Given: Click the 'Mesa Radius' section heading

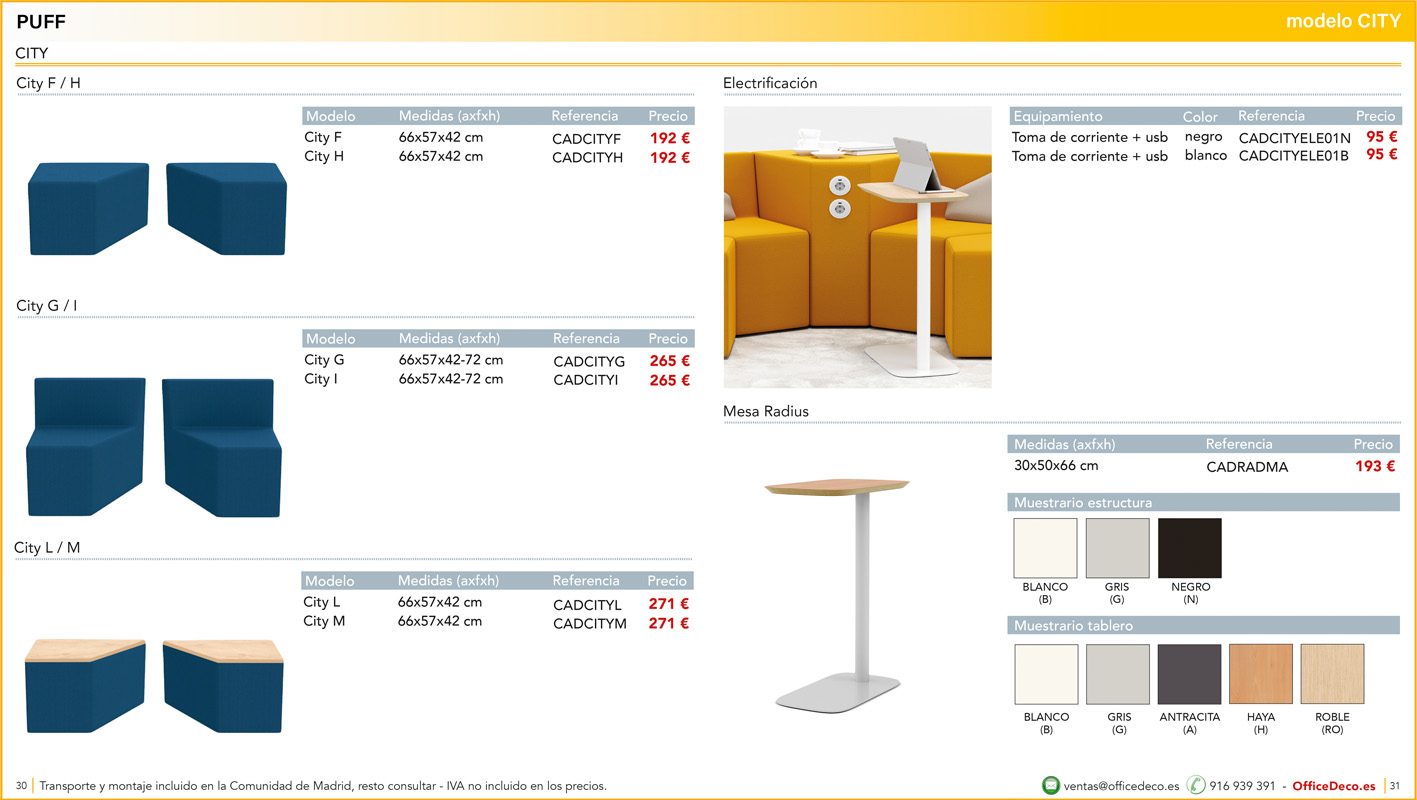Looking at the screenshot, I should (x=766, y=411).
